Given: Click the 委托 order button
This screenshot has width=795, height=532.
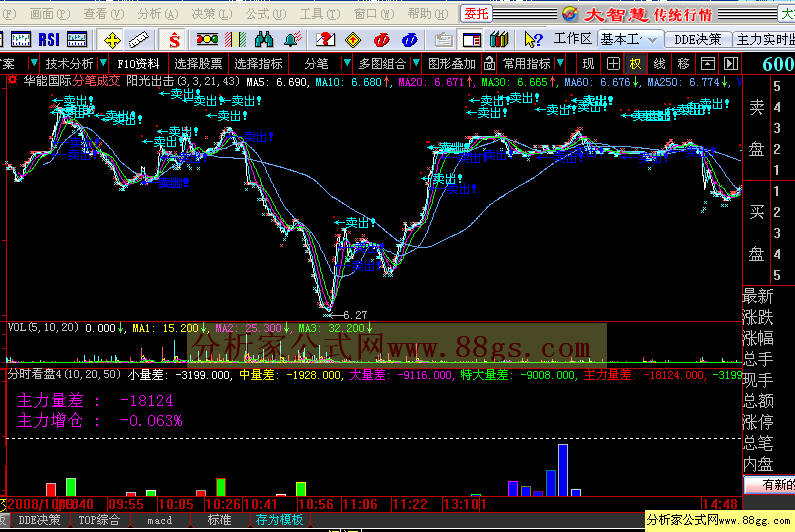Looking at the screenshot, I should pyautogui.click(x=476, y=14).
